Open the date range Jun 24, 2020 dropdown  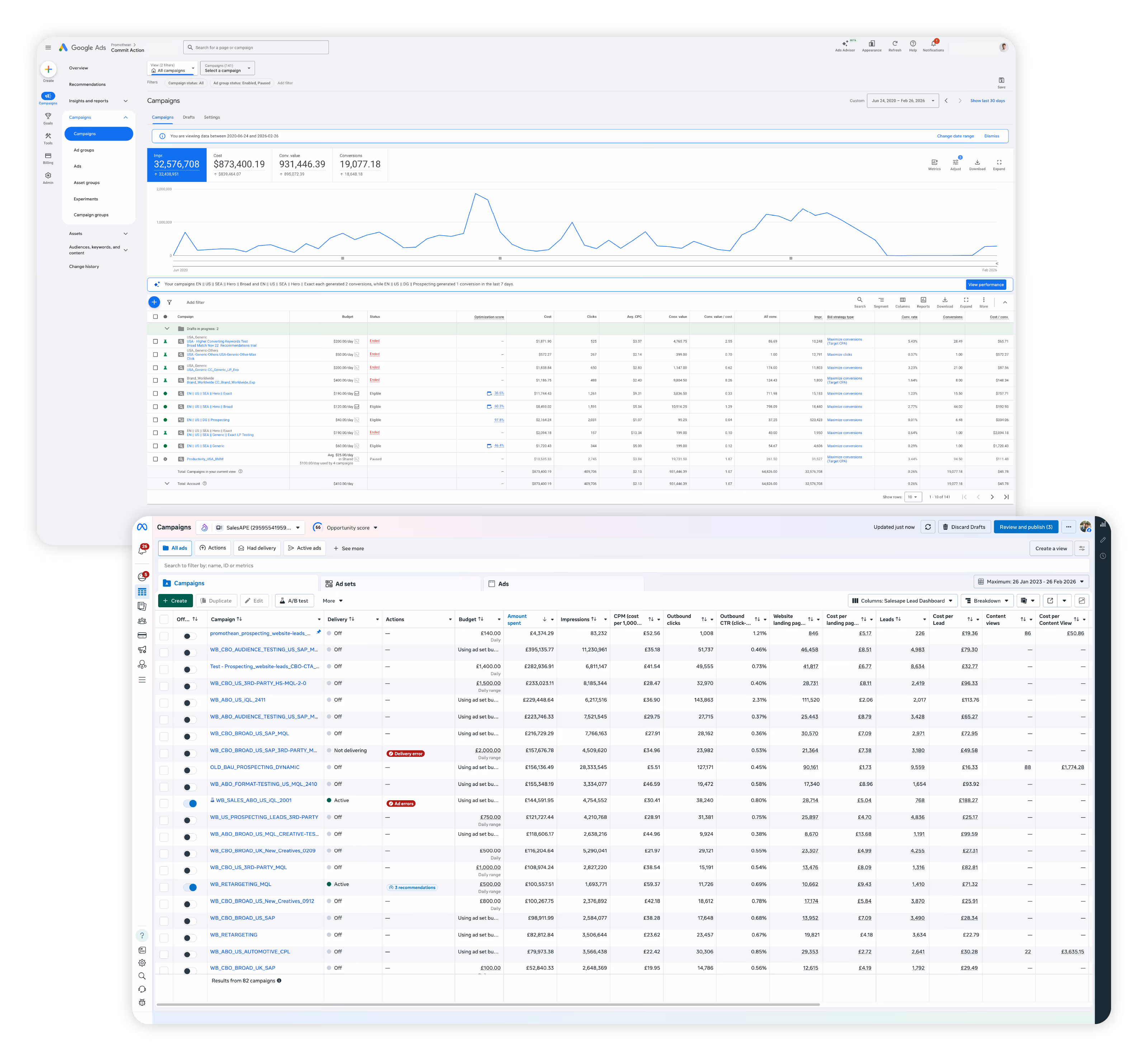pos(902,100)
